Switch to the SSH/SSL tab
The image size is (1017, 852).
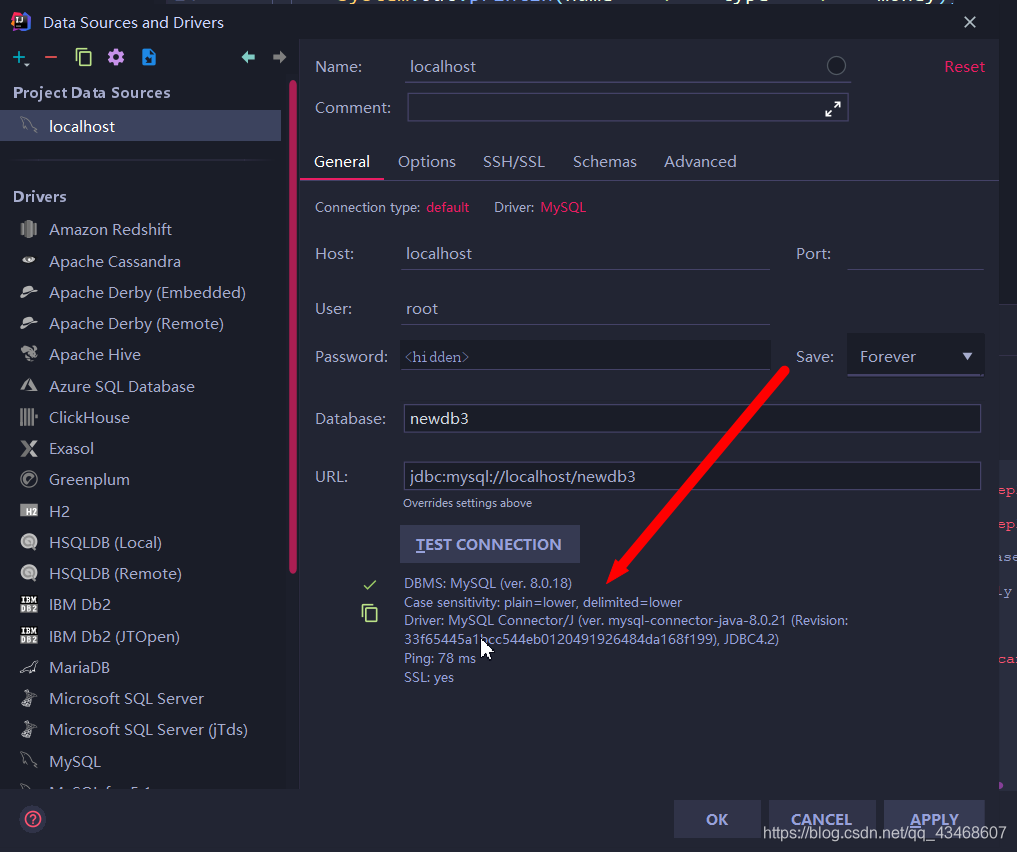(514, 161)
